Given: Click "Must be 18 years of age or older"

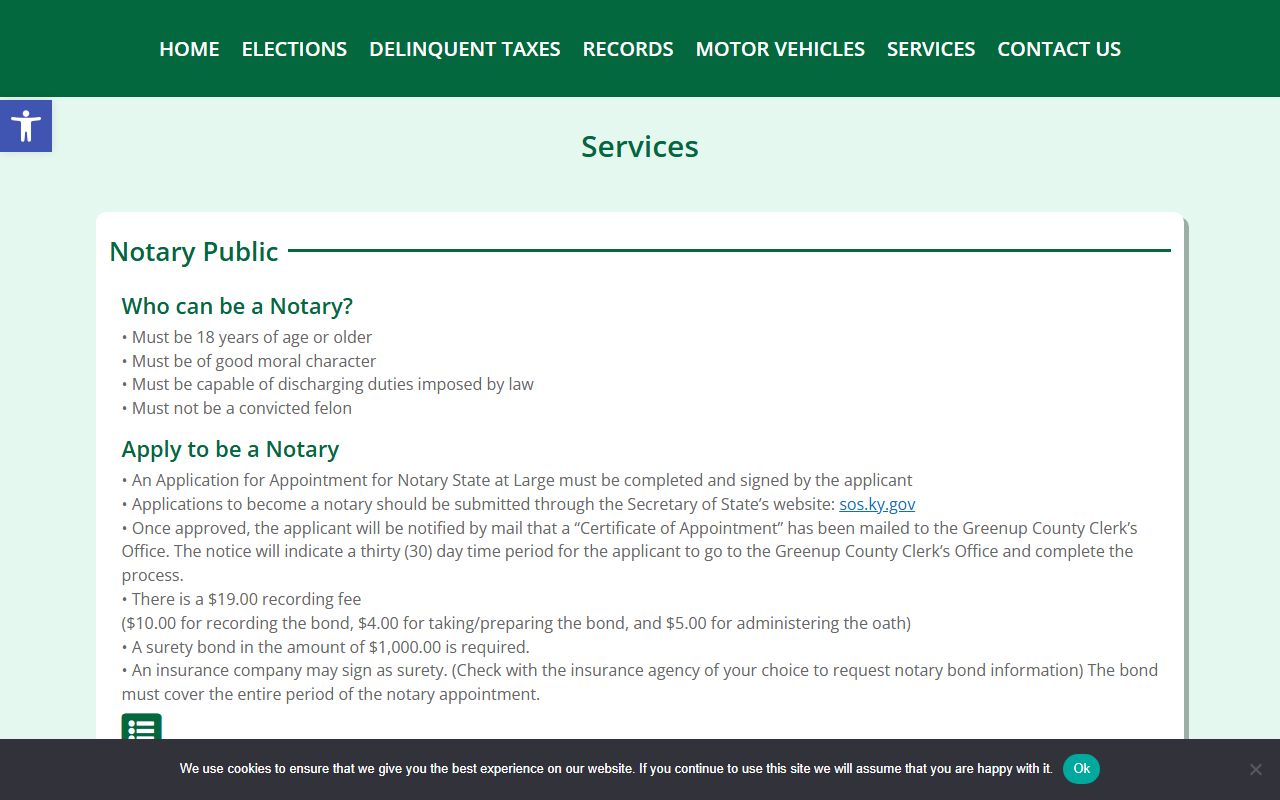Looking at the screenshot, I should [x=247, y=337].
